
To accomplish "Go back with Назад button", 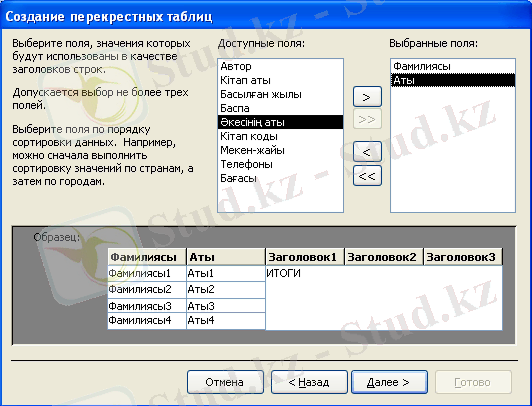I will click(x=309, y=382).
